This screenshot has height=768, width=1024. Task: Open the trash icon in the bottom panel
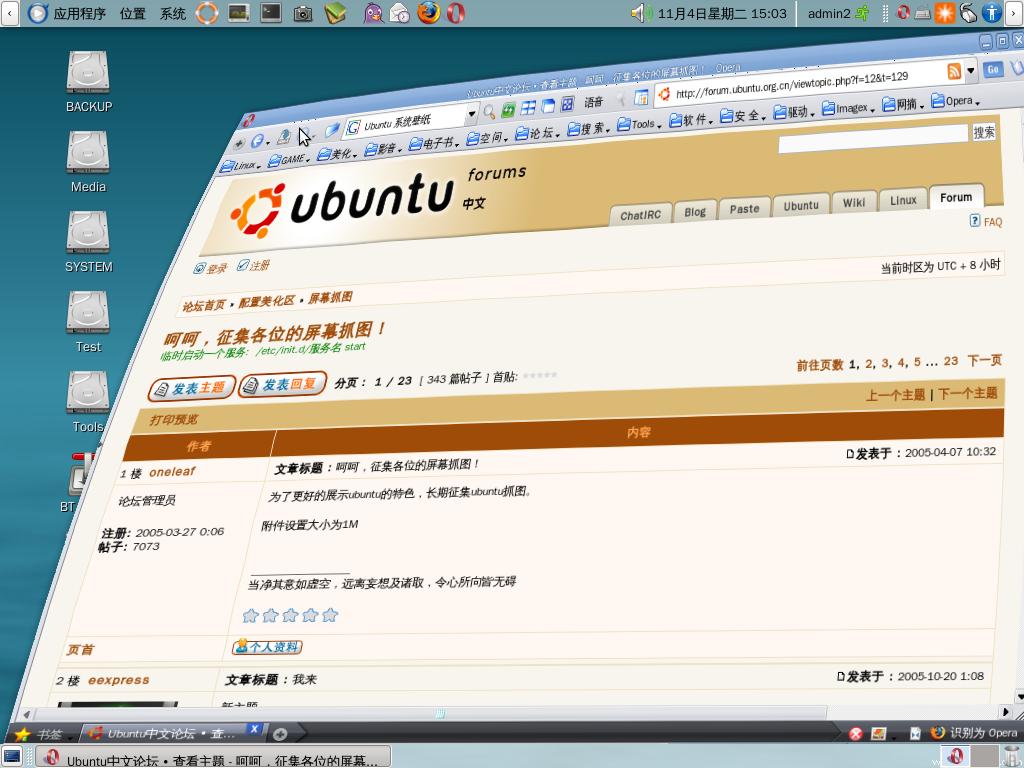tap(1012, 757)
